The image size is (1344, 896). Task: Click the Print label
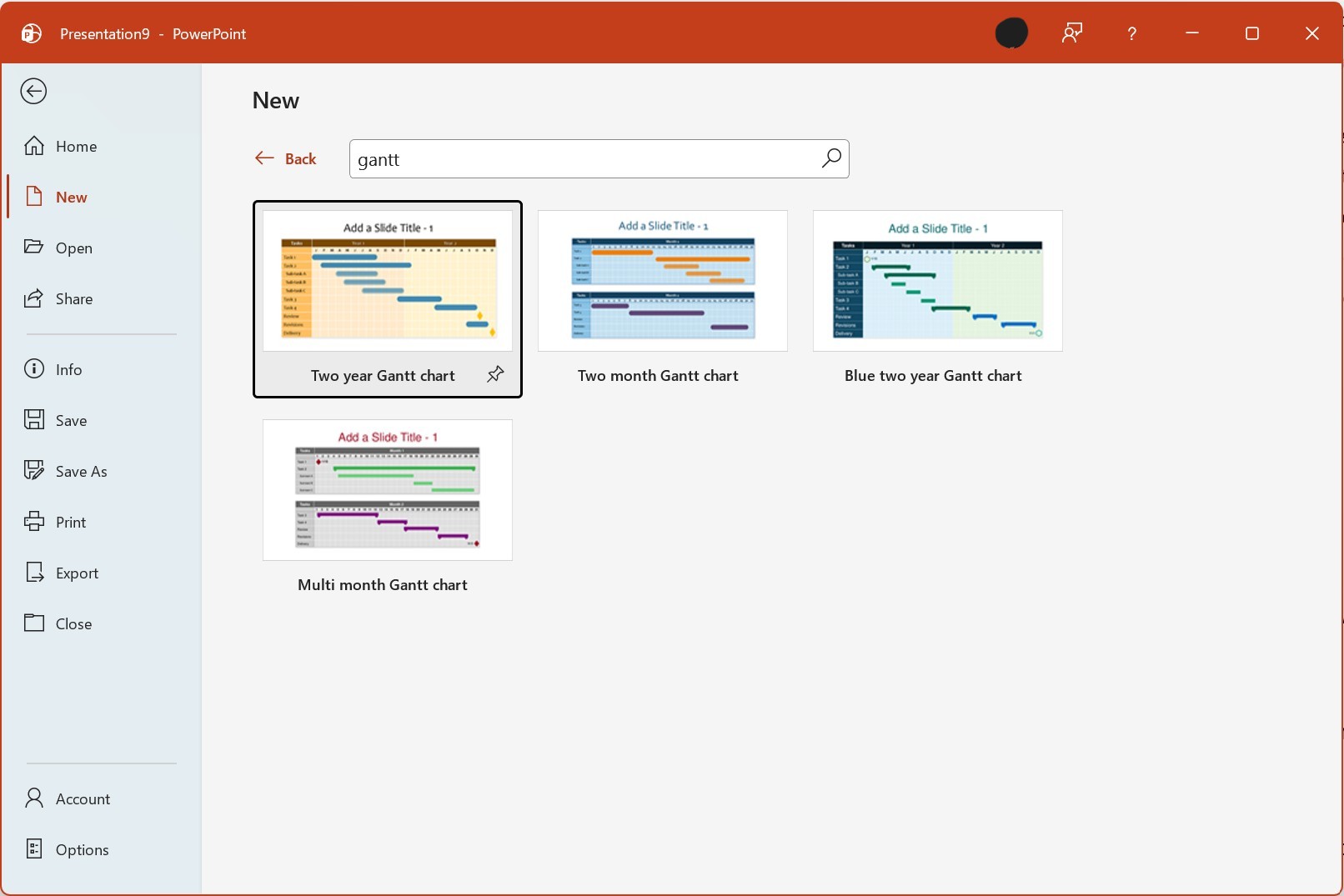tap(71, 522)
